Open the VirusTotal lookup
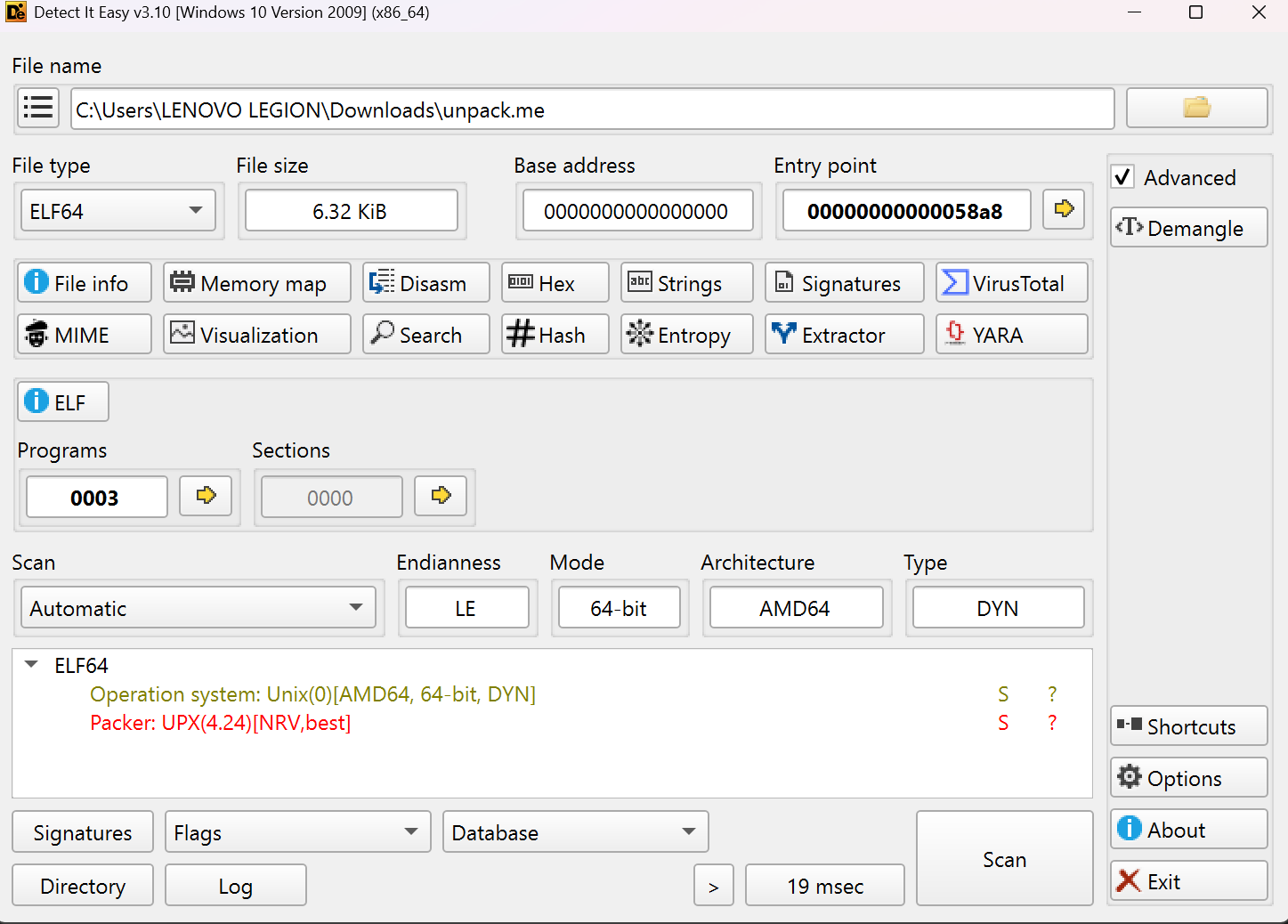Image resolution: width=1288 pixels, height=924 pixels. click(1011, 283)
